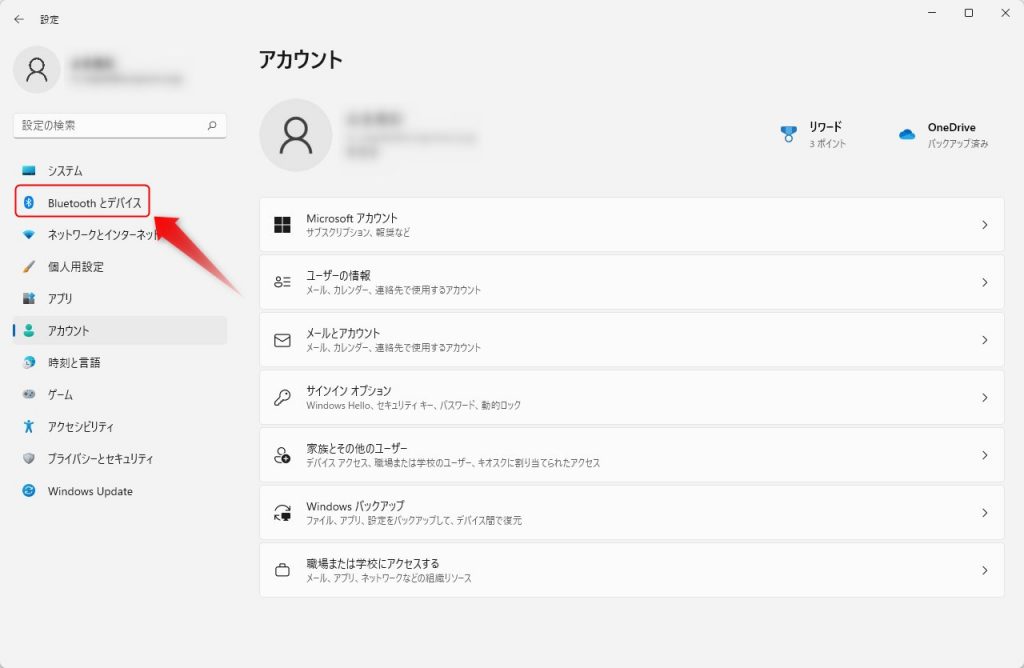
Task: Click the OneDrive cloud icon
Action: pos(907,135)
